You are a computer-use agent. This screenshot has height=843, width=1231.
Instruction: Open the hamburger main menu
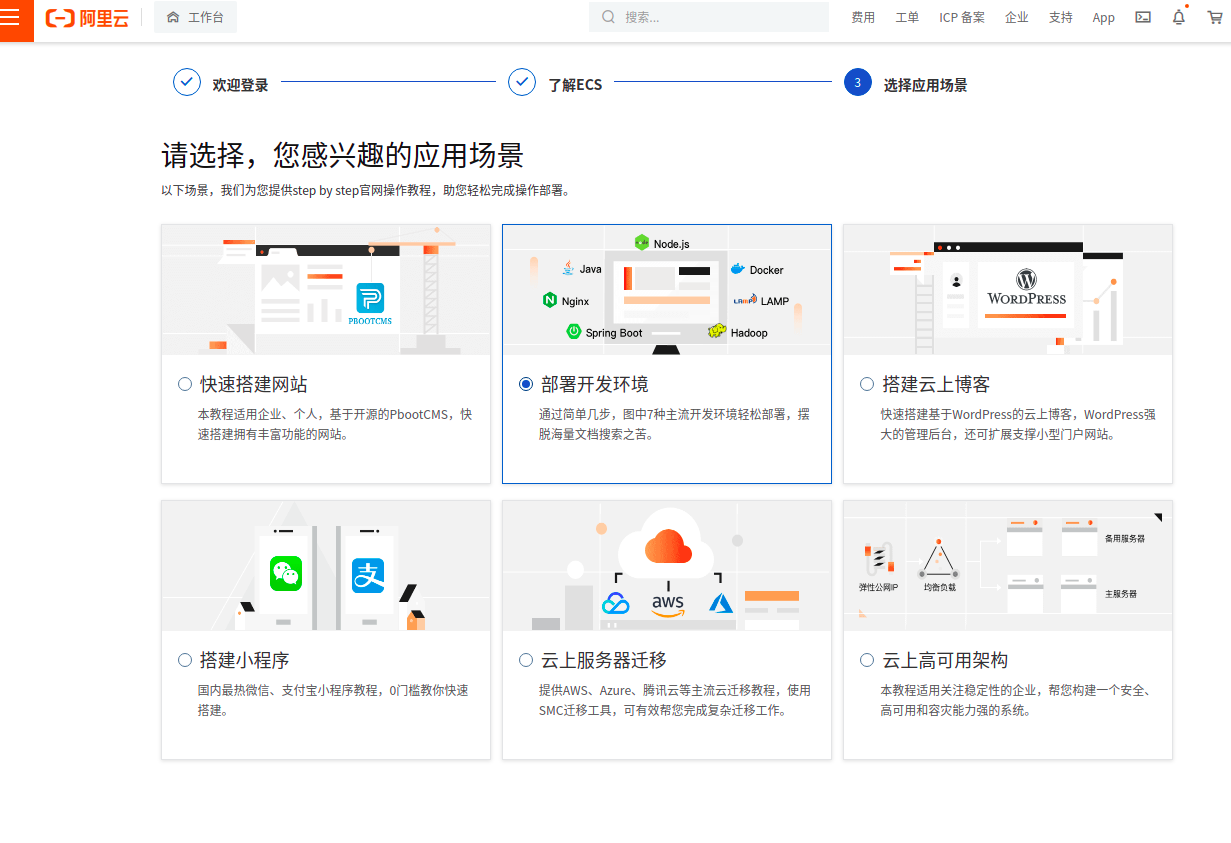[x=11, y=17]
